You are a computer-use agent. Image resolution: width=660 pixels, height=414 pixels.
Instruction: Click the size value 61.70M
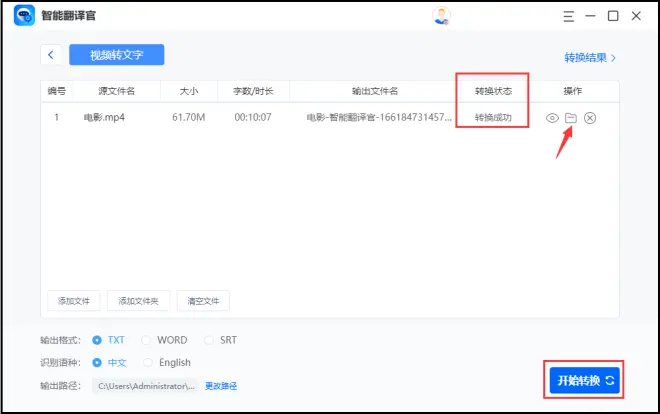(189, 117)
